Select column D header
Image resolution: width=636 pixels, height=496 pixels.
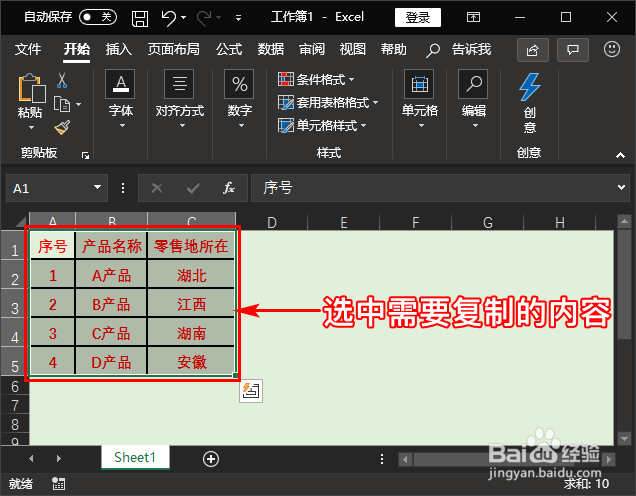coord(272,222)
